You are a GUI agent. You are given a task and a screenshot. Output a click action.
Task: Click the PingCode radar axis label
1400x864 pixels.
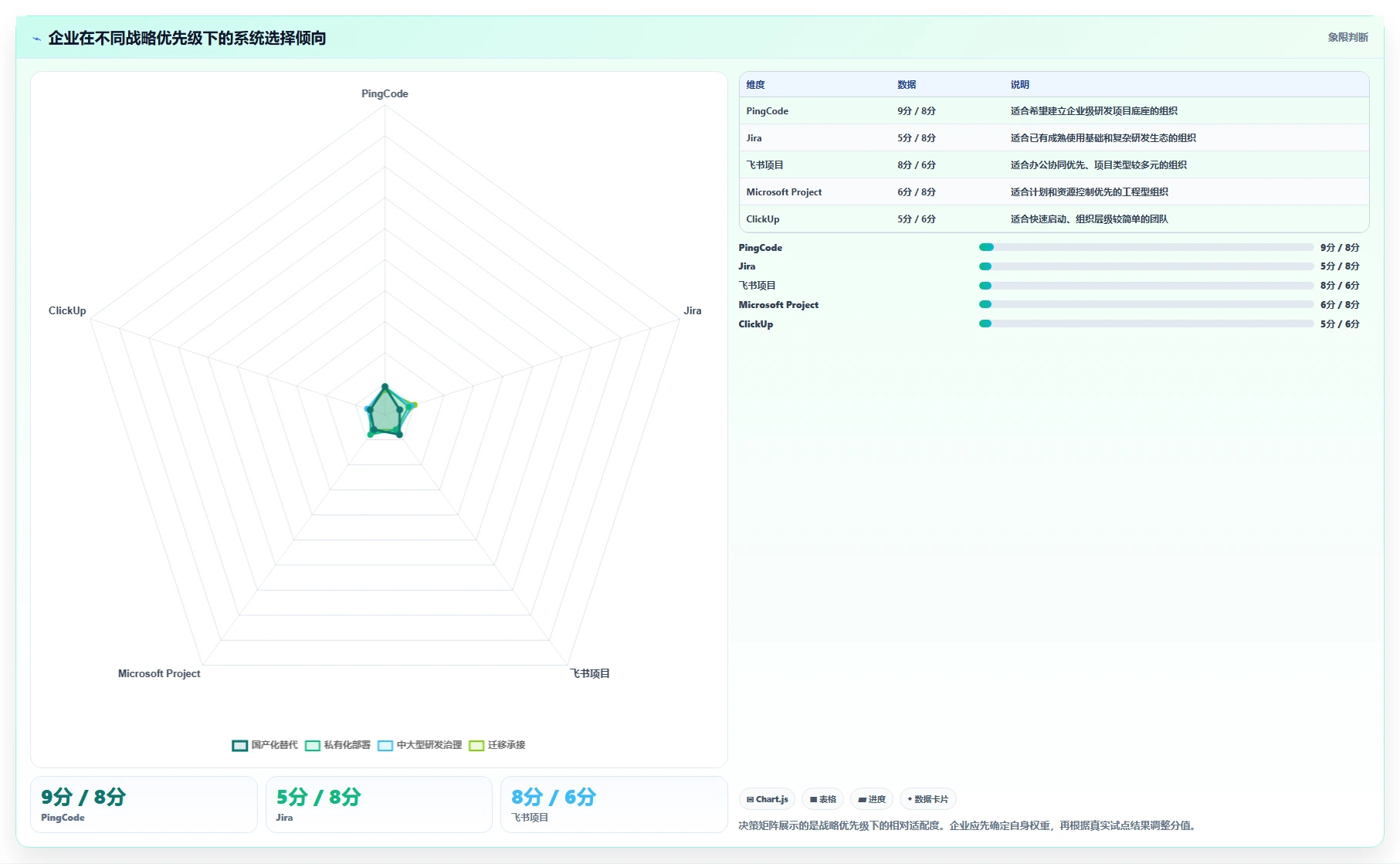pos(385,93)
